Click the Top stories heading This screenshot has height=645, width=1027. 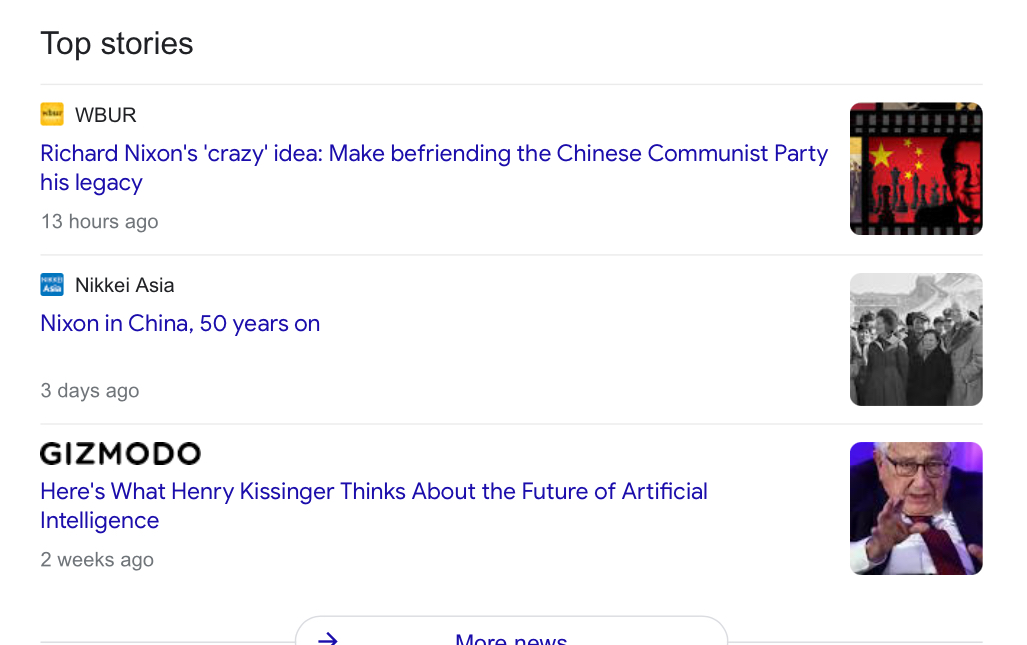[117, 44]
